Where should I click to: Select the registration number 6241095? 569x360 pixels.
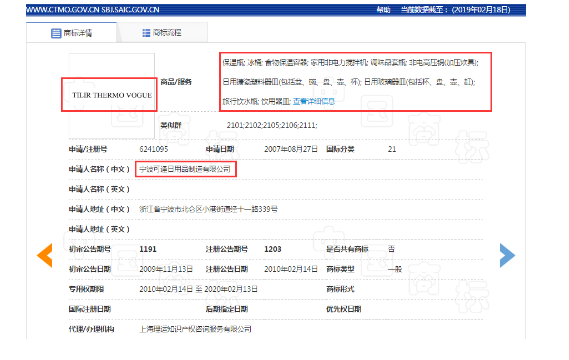click(154, 149)
